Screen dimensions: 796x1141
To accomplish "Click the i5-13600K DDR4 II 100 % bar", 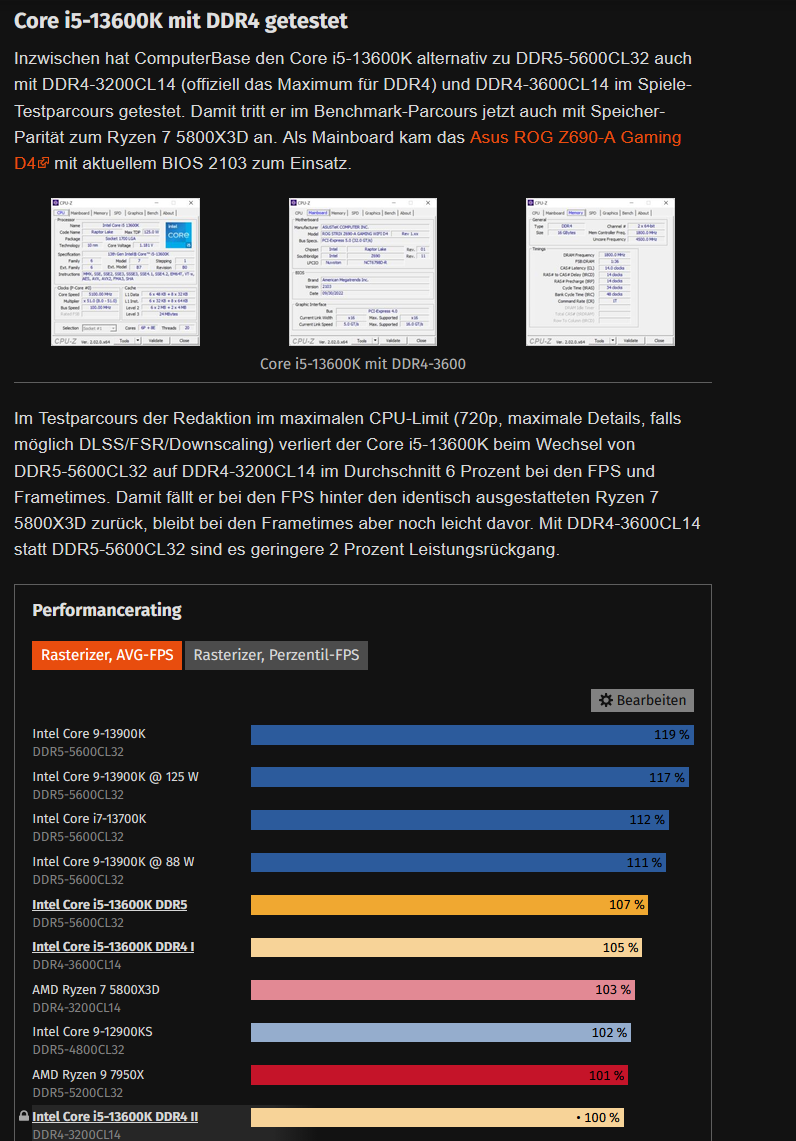I will point(437,1118).
